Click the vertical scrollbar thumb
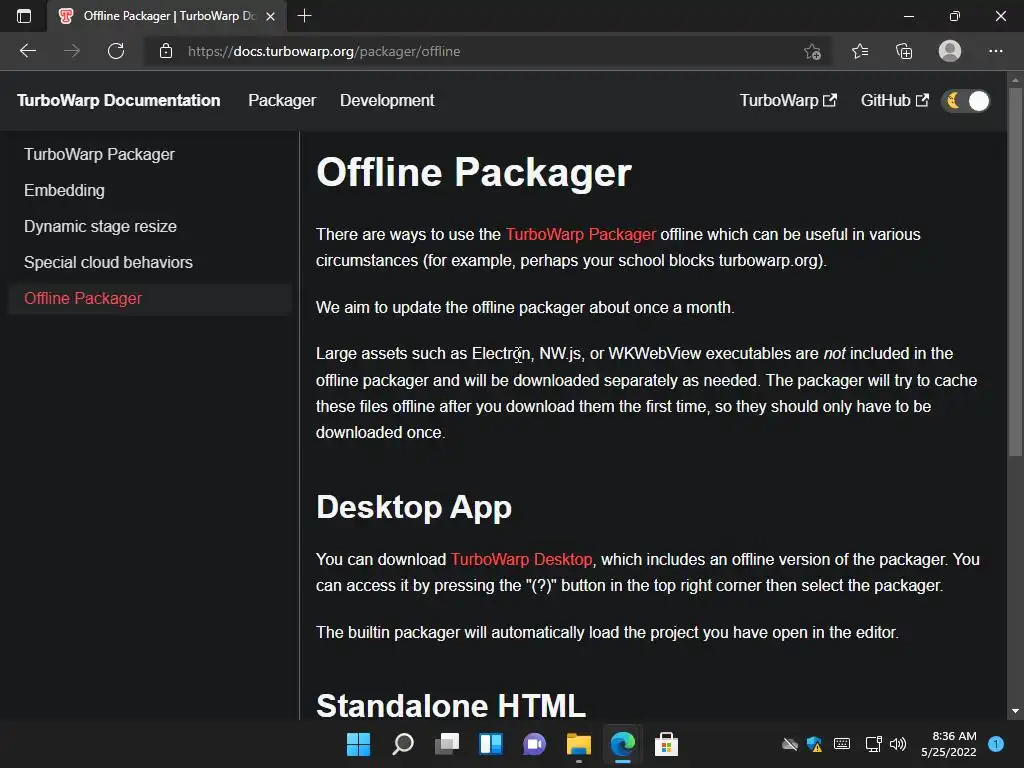 [1015, 271]
